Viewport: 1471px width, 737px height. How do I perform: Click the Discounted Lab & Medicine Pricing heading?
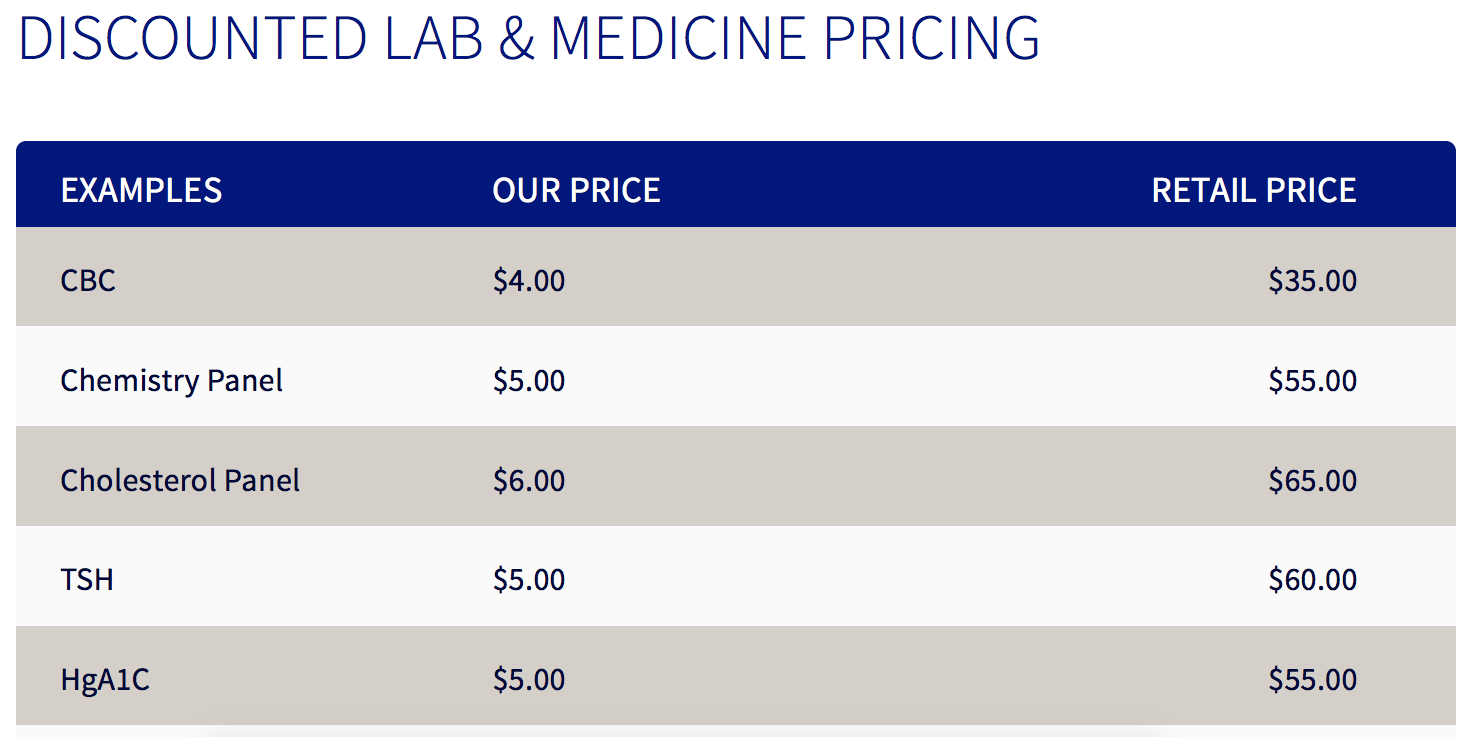click(x=529, y=37)
